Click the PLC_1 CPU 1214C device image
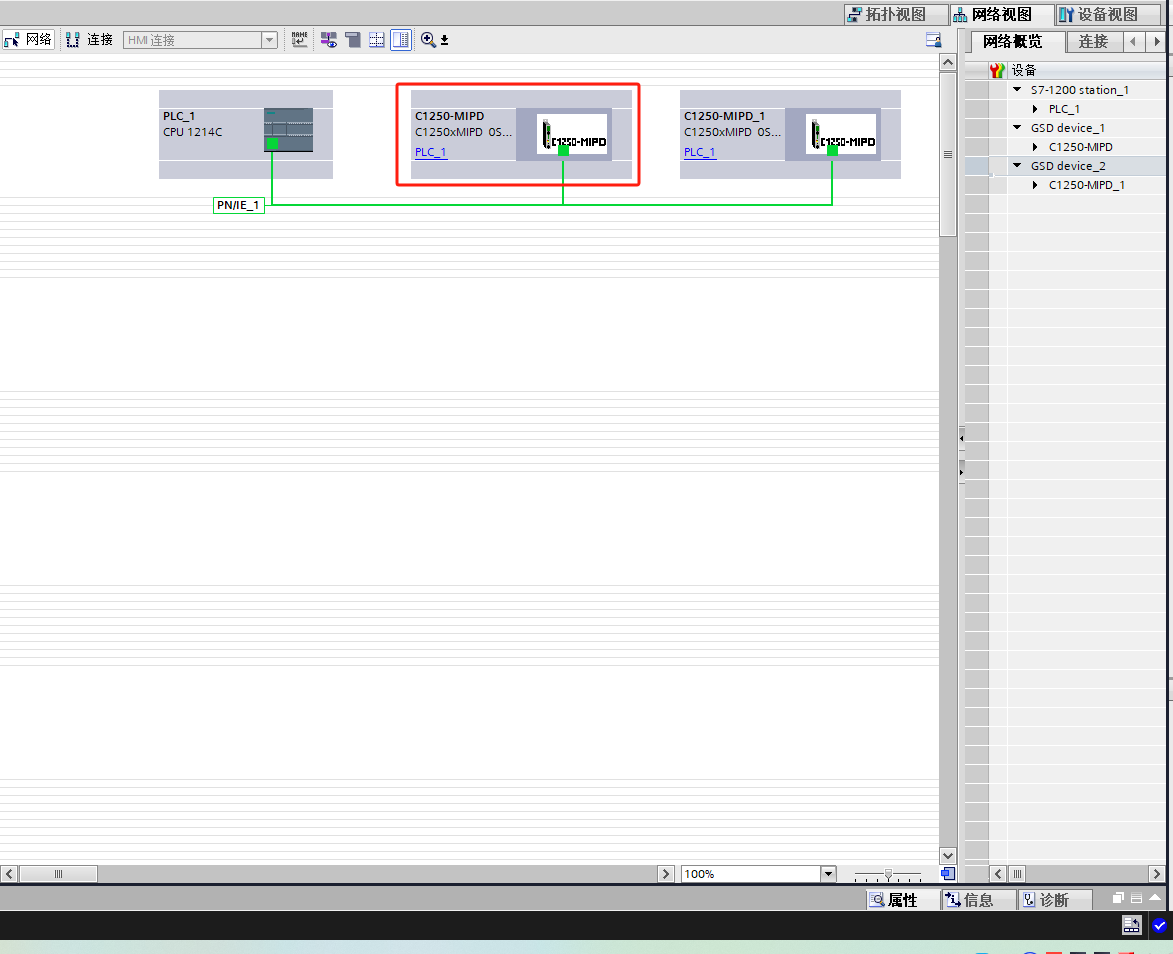 click(x=288, y=130)
